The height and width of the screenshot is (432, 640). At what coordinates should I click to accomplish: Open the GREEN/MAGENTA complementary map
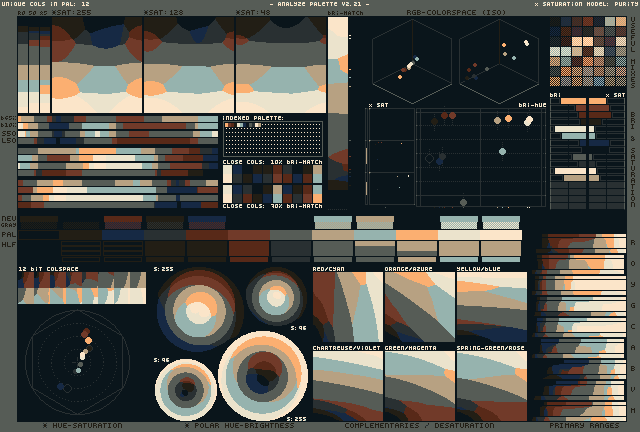(420, 386)
